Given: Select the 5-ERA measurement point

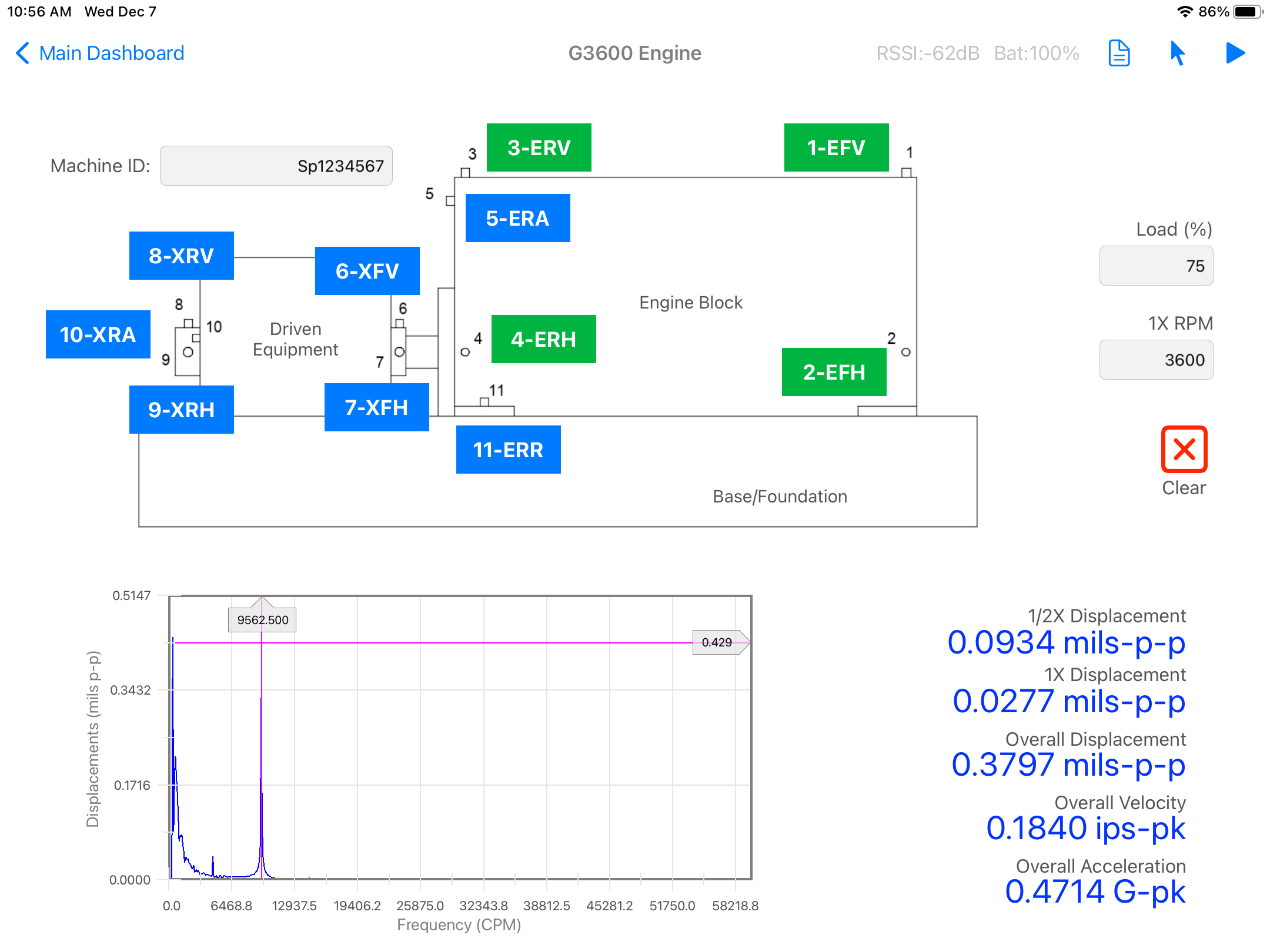Looking at the screenshot, I should 518,218.
